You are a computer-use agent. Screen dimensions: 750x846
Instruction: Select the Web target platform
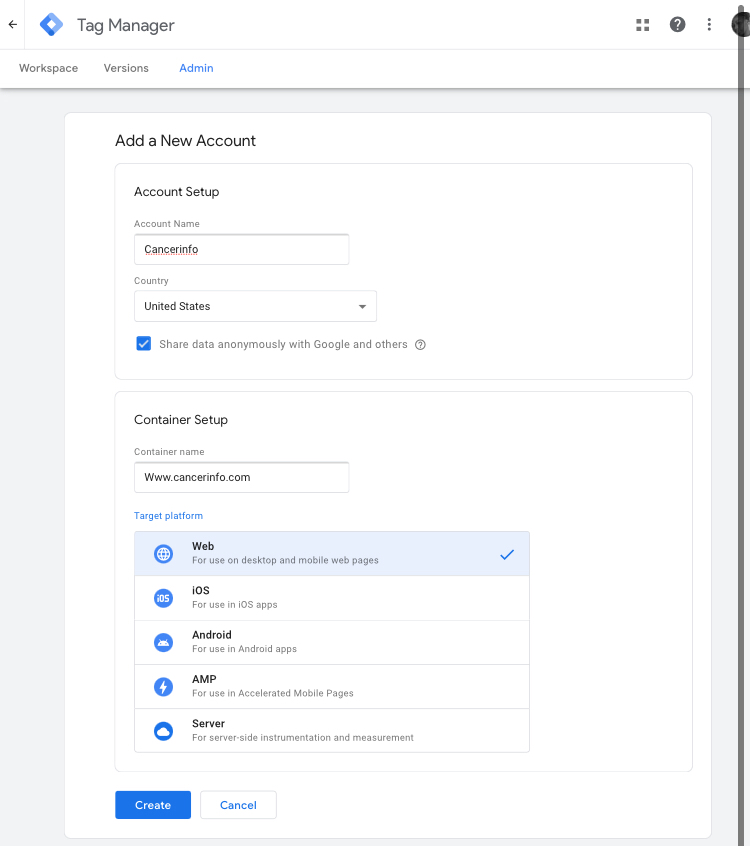[x=332, y=554]
